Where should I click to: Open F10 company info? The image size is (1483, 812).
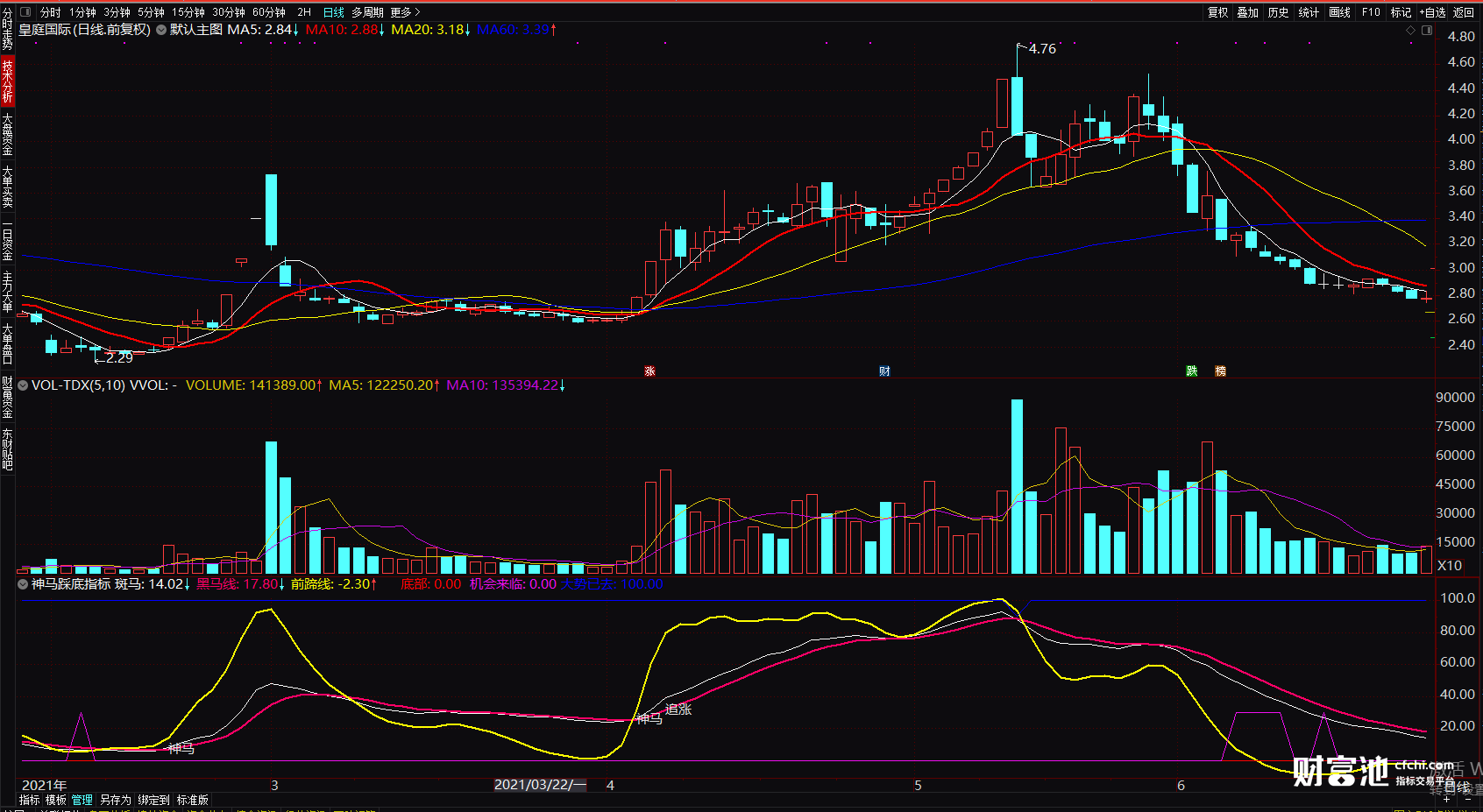1371,12
